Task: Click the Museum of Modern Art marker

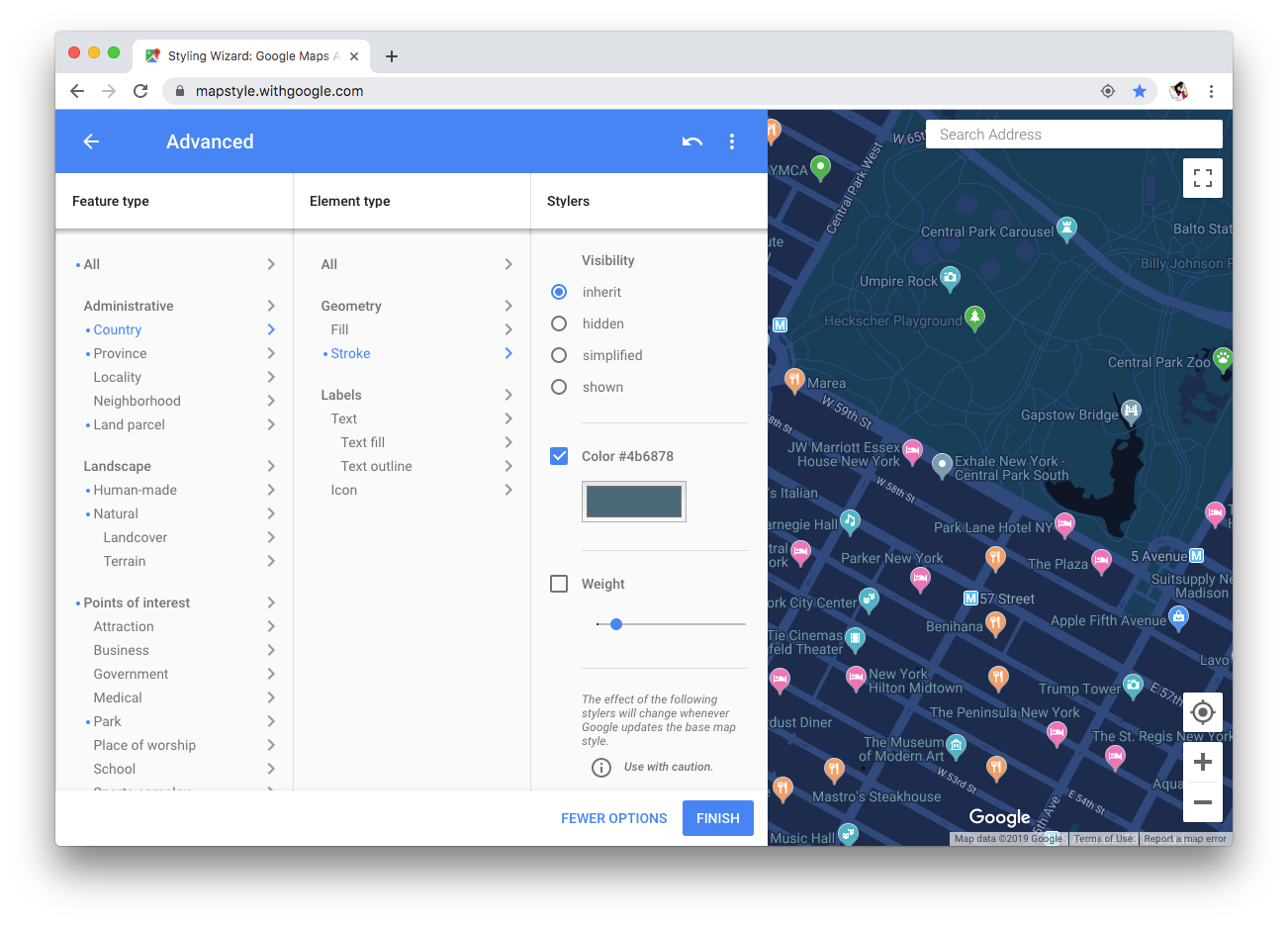Action: point(956,746)
